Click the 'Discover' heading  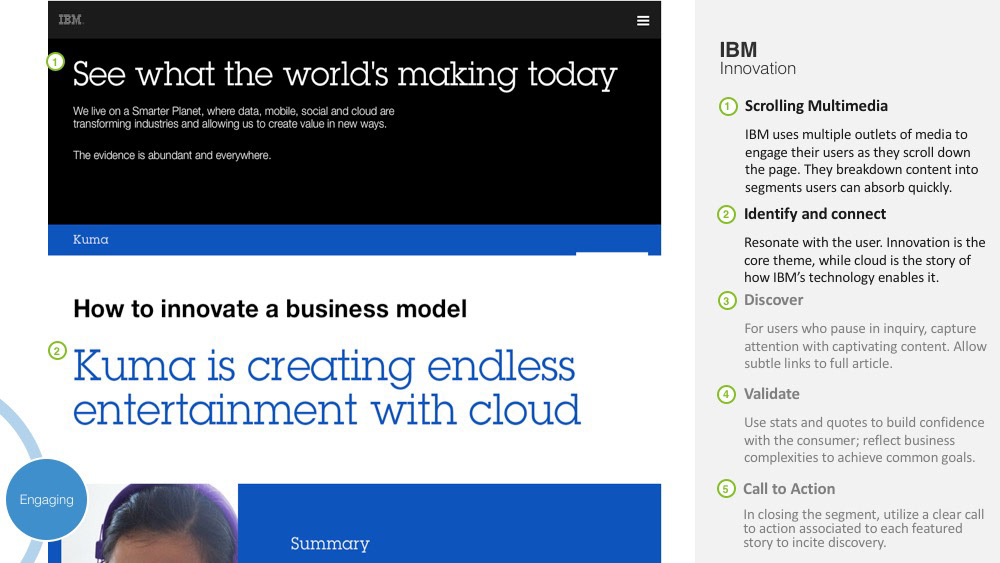pyautogui.click(x=773, y=300)
